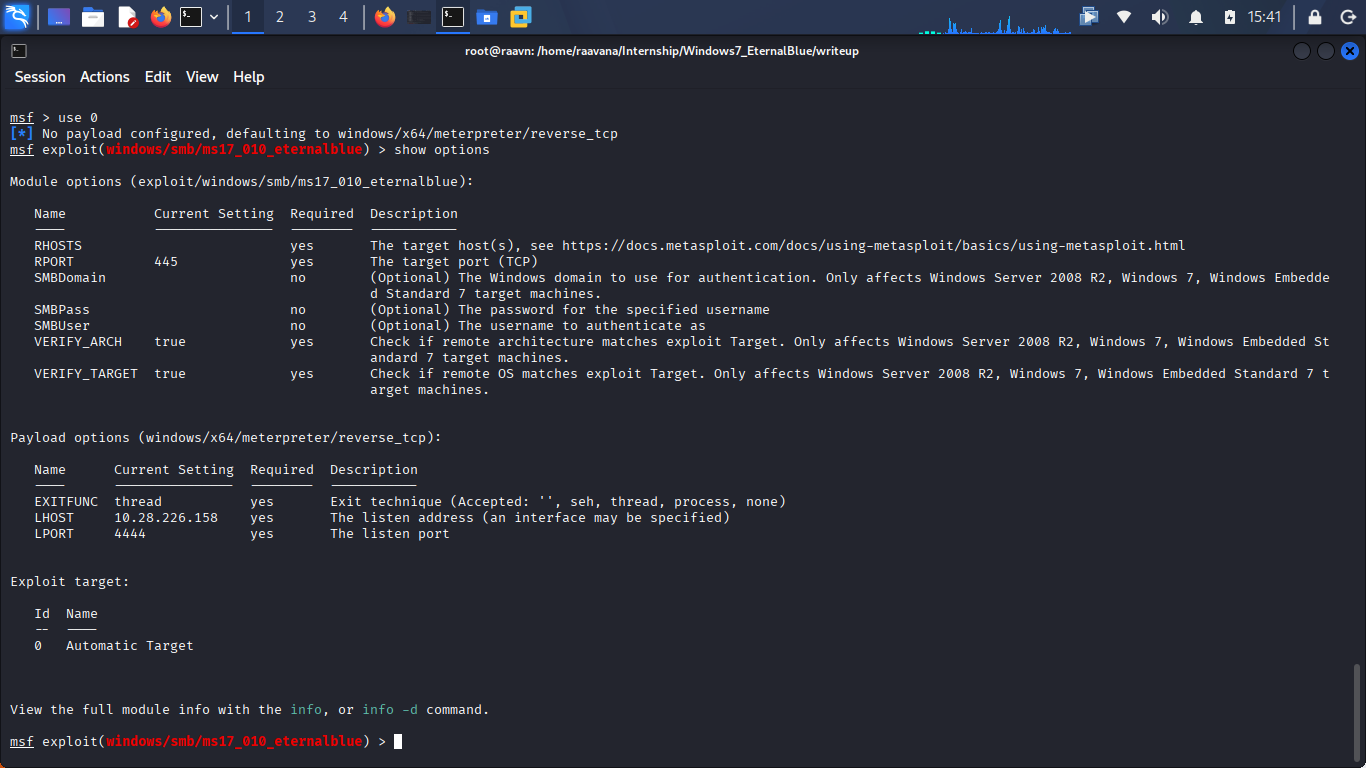Open the log out session icon
The height and width of the screenshot is (768, 1366).
point(1346,17)
